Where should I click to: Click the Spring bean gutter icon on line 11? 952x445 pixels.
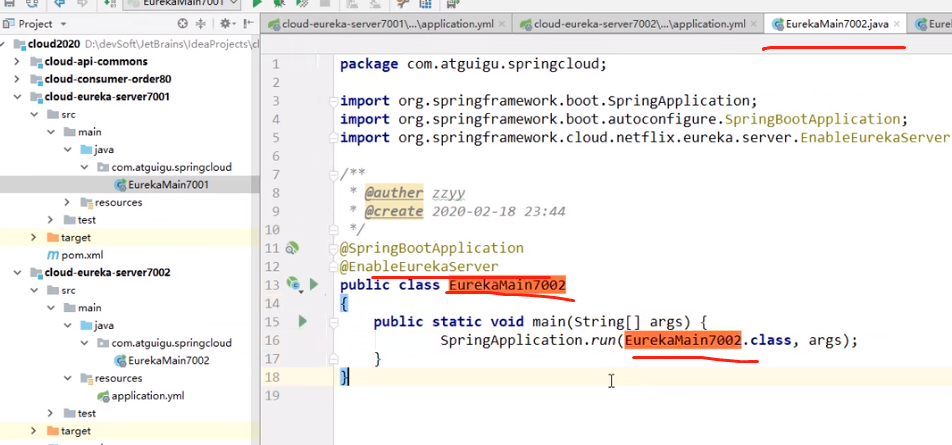pyautogui.click(x=293, y=248)
